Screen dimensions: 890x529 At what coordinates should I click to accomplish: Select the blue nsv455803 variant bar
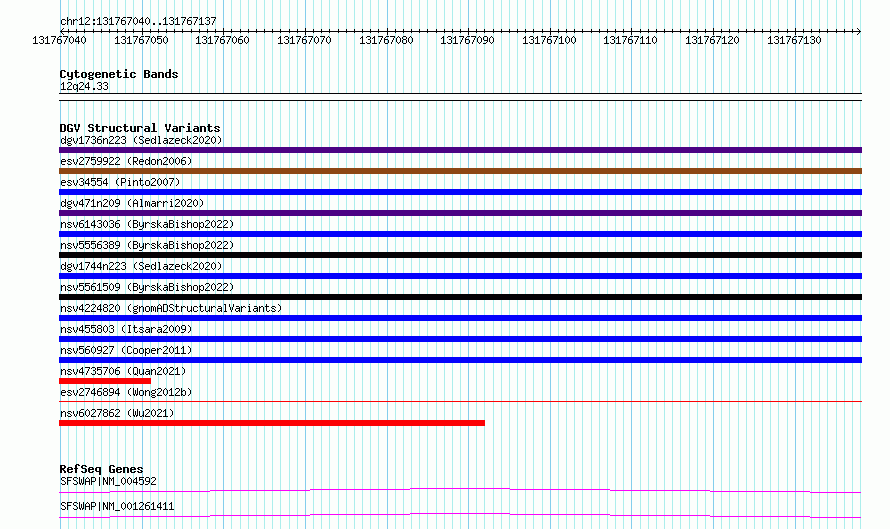pos(460,339)
